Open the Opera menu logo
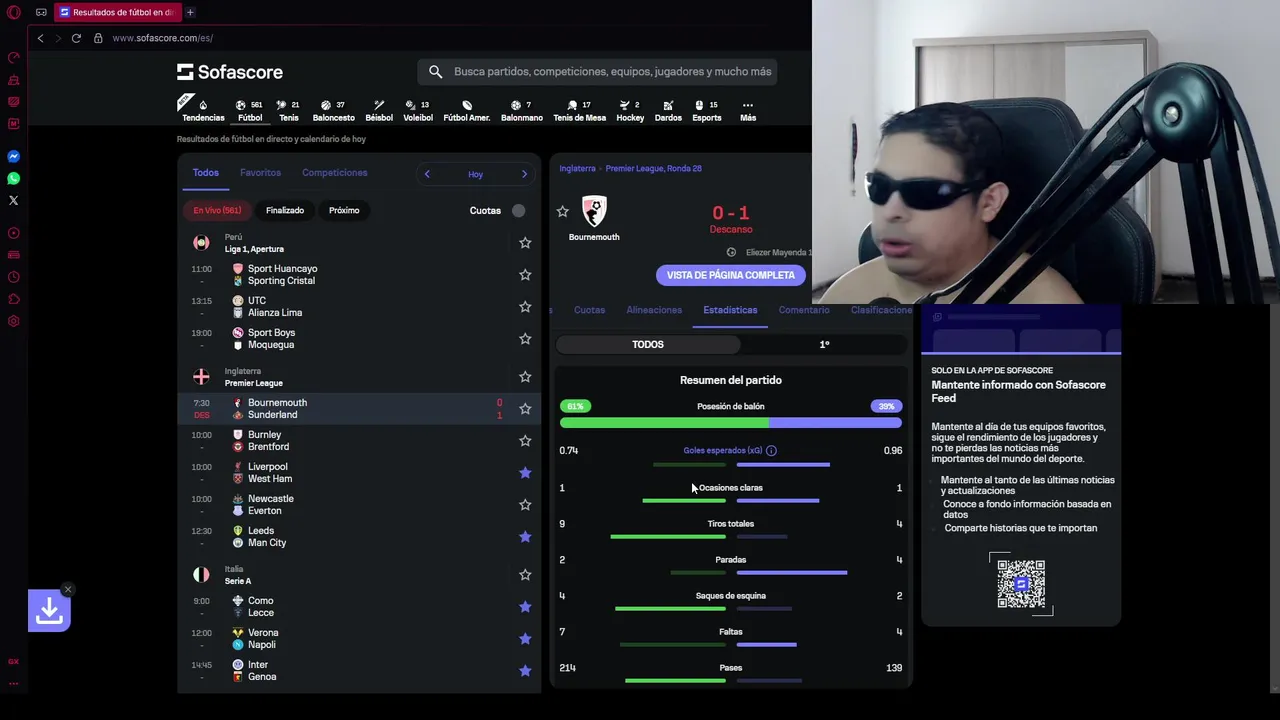This screenshot has height=720, width=1280. (13, 12)
